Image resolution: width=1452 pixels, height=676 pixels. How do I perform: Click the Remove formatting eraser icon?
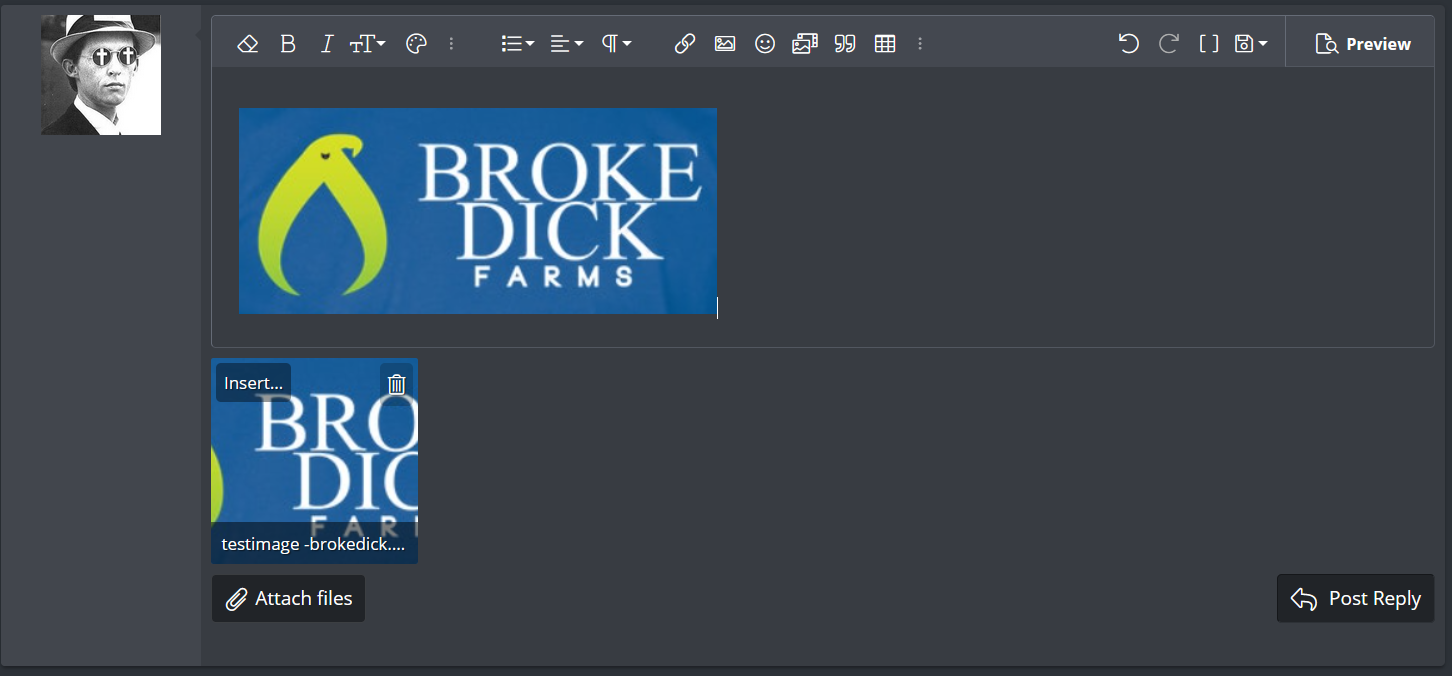click(248, 44)
